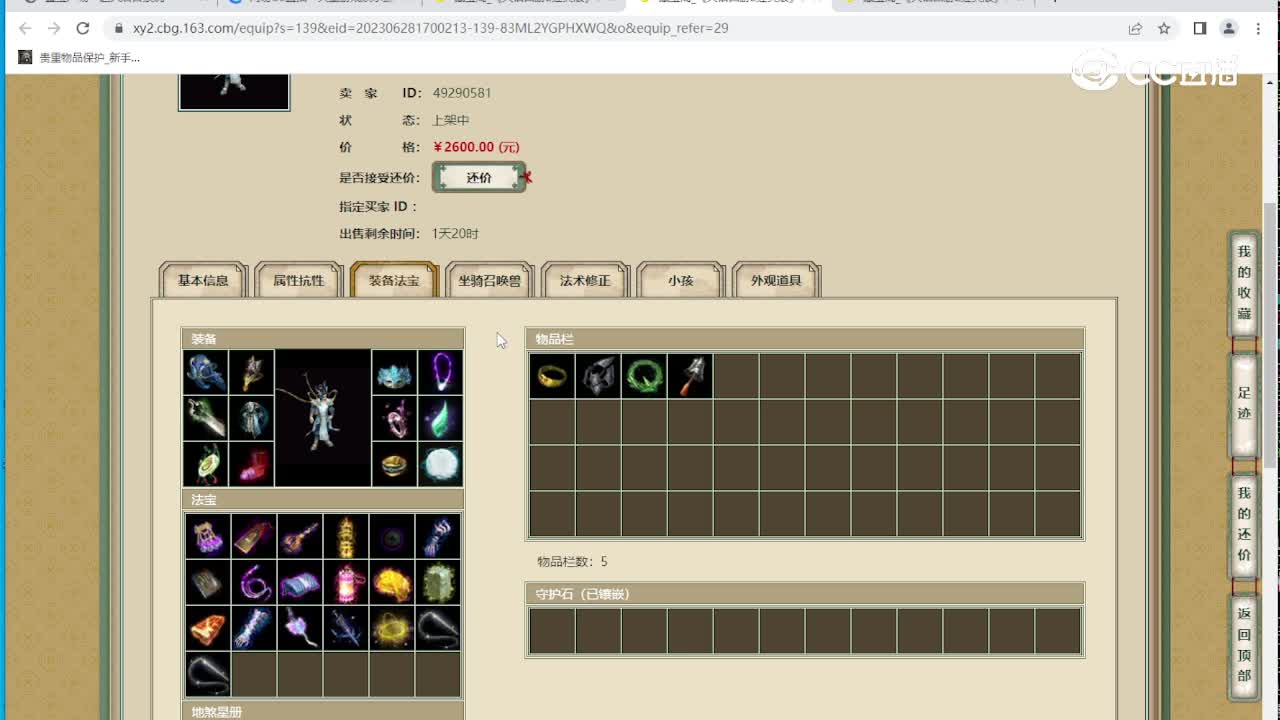The width and height of the screenshot is (1280, 720).
Task: Open the 小孩 tab
Action: [x=681, y=280]
